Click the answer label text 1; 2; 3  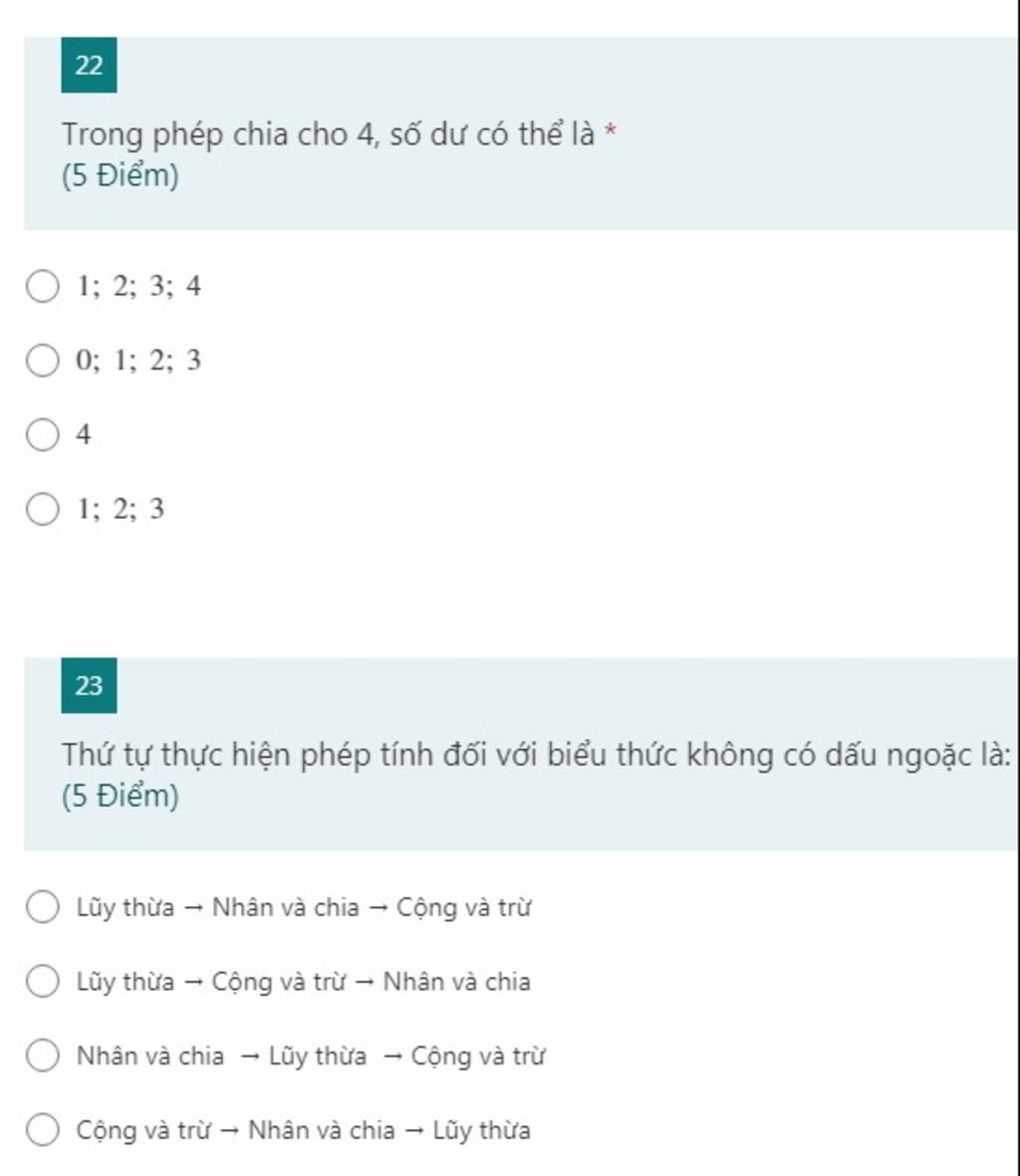coord(121,509)
